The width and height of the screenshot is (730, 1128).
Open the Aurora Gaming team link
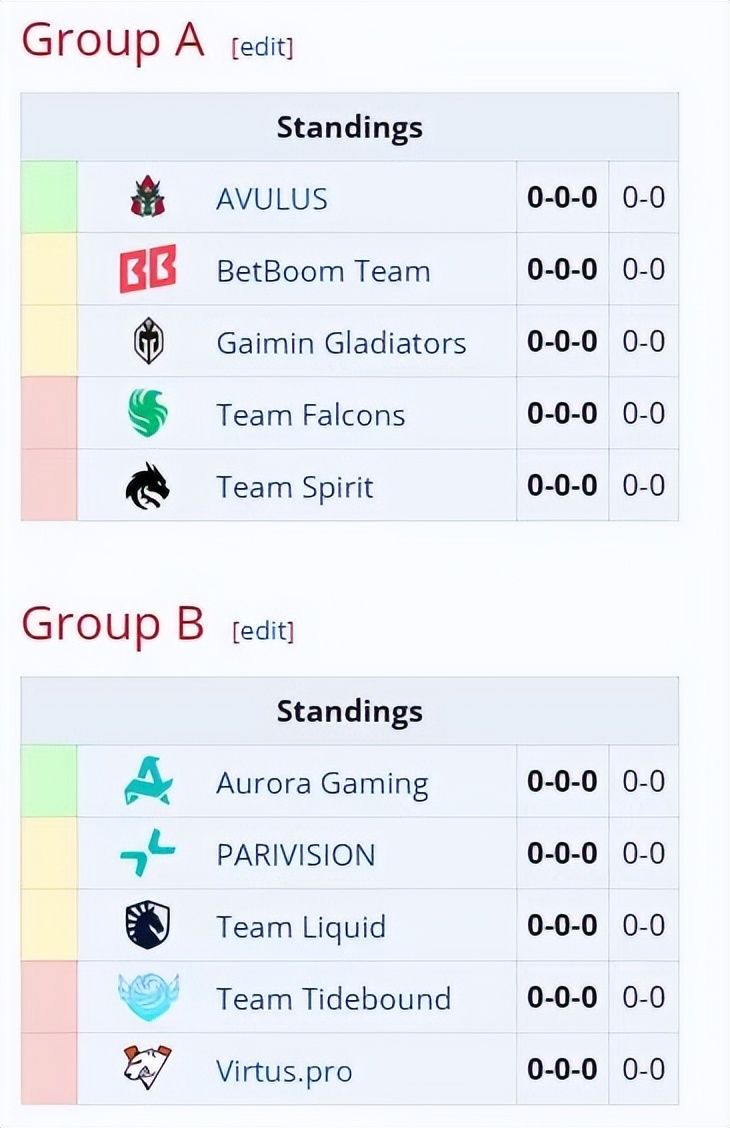[322, 784]
